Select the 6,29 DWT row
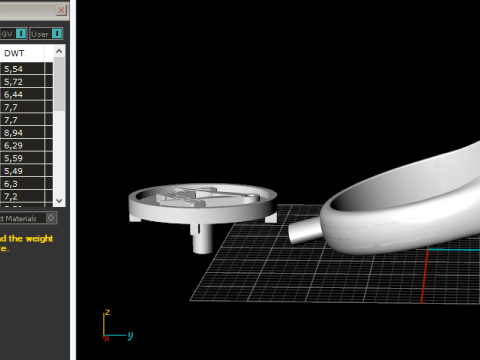The height and width of the screenshot is (360, 480). click(x=22, y=145)
